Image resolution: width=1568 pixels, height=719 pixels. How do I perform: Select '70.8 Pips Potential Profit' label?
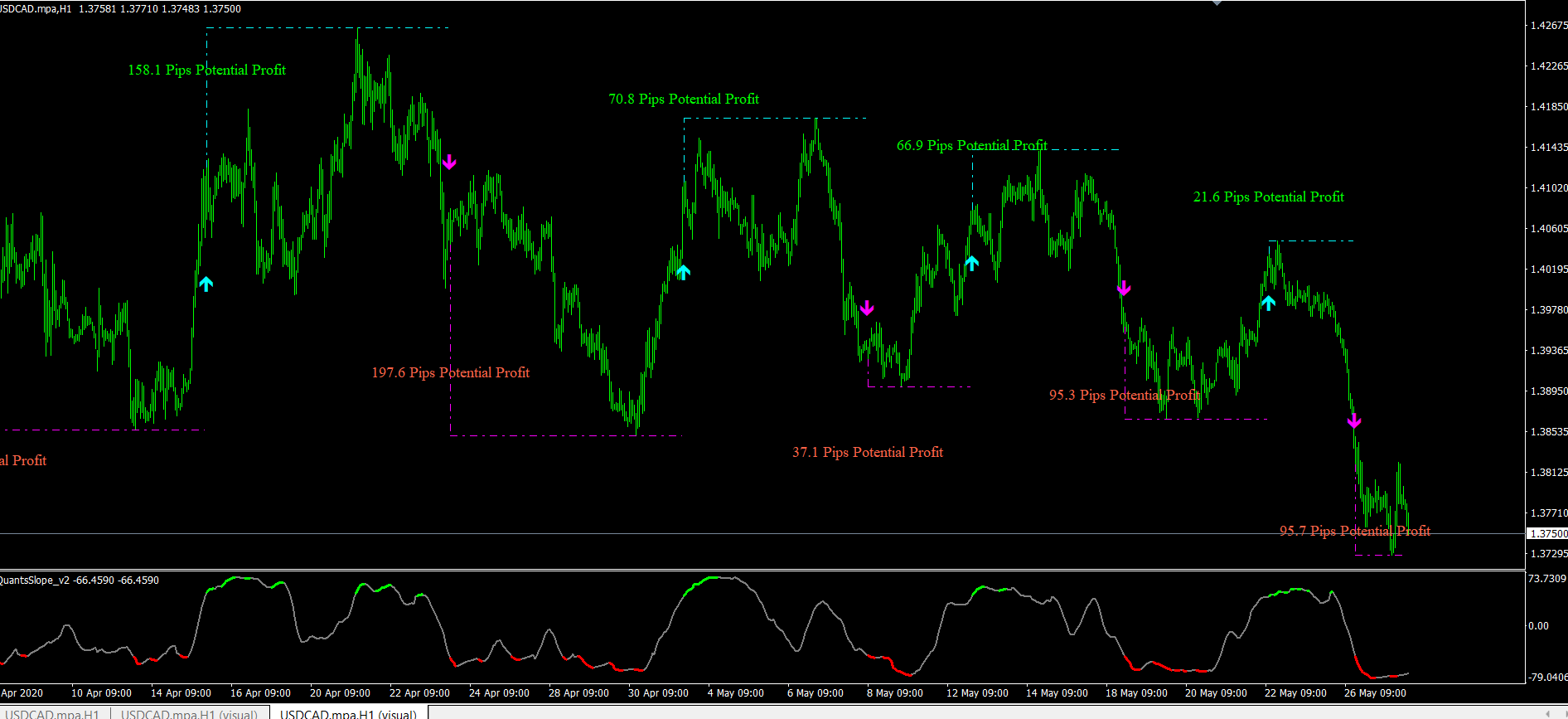click(x=684, y=99)
